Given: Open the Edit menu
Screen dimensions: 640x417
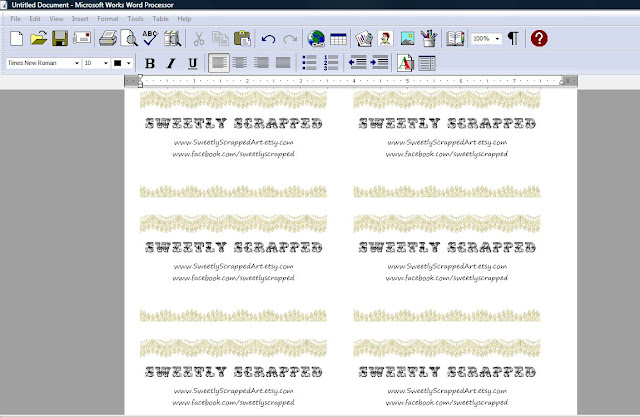Looking at the screenshot, I should 35,19.
